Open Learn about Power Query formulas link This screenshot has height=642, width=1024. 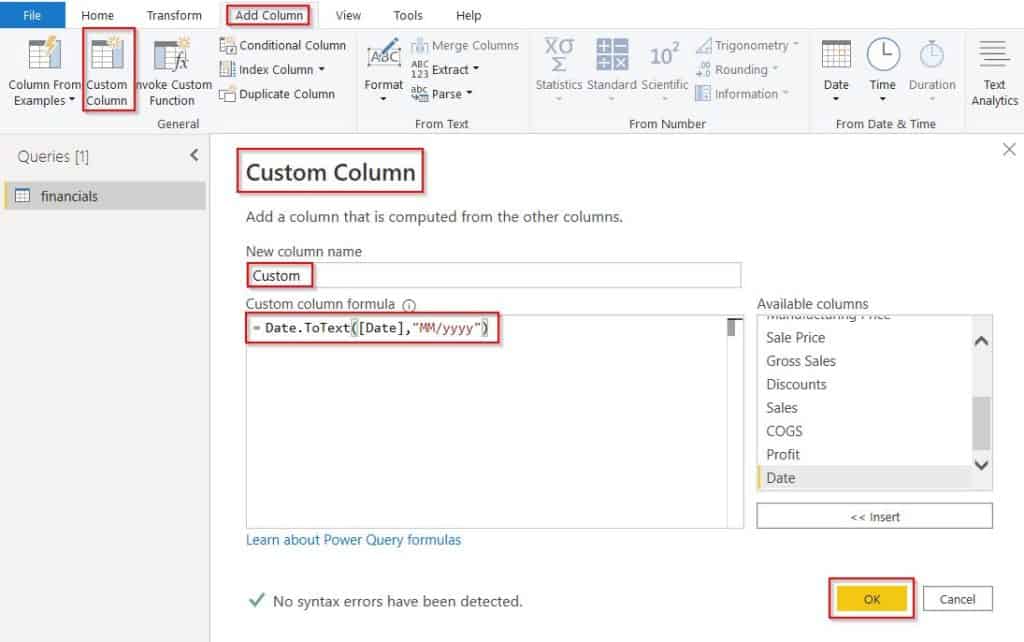pyautogui.click(x=353, y=539)
